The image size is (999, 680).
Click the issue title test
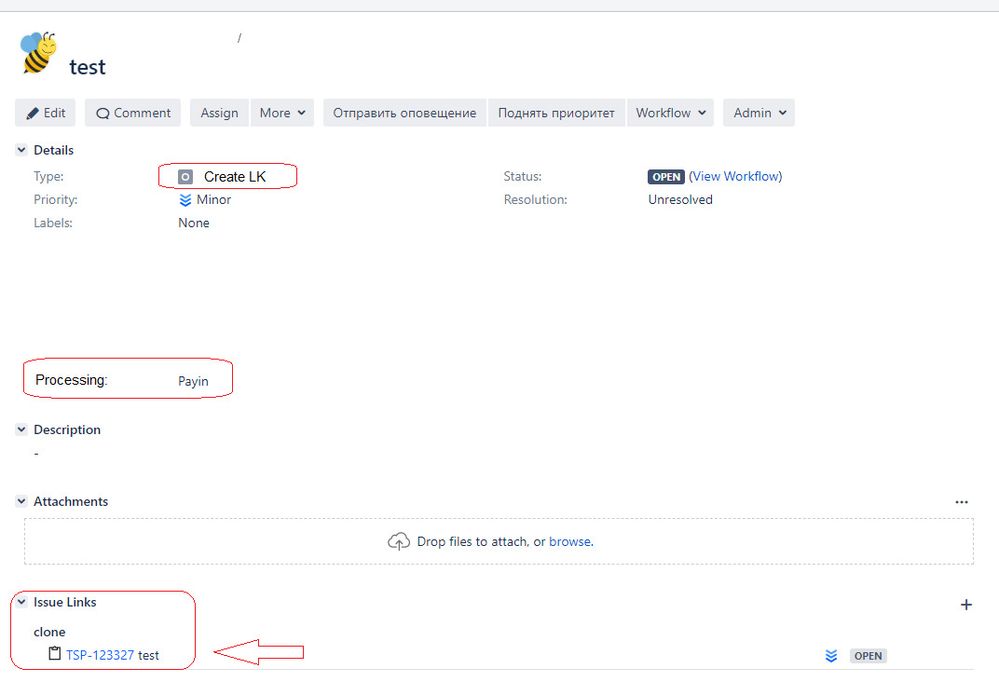[x=87, y=67]
